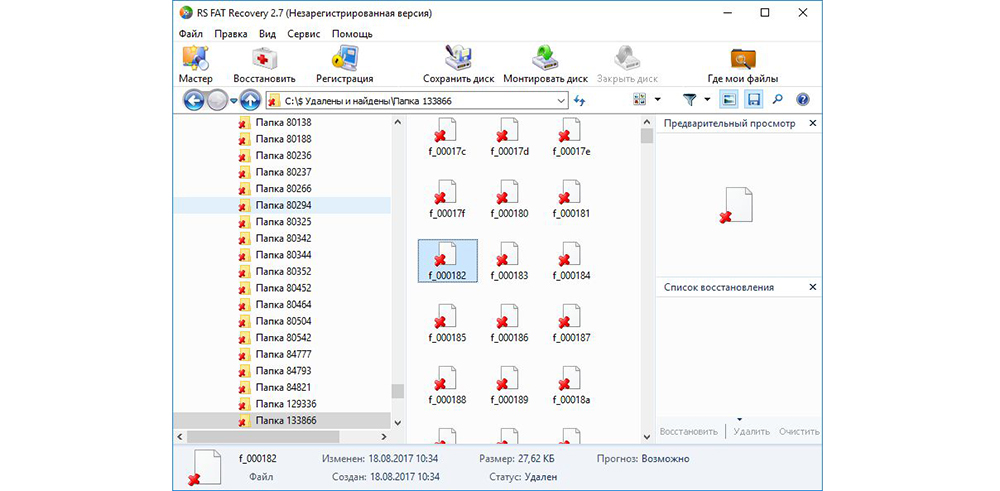
Task: Toggle the recovery list panel button
Action: coord(754,100)
